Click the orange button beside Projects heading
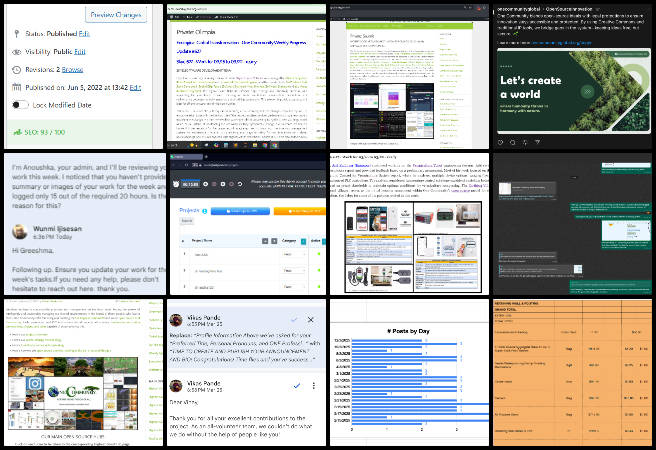Screen dimensions: 656x450 tap(300, 211)
